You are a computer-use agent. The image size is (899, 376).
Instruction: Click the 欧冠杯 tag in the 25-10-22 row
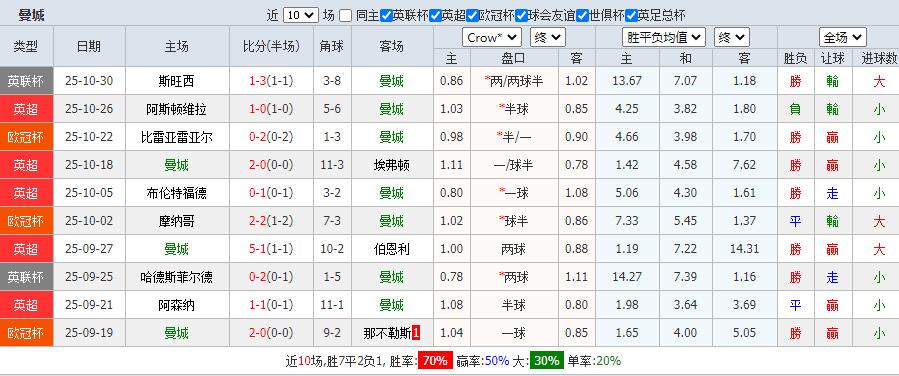point(26,137)
